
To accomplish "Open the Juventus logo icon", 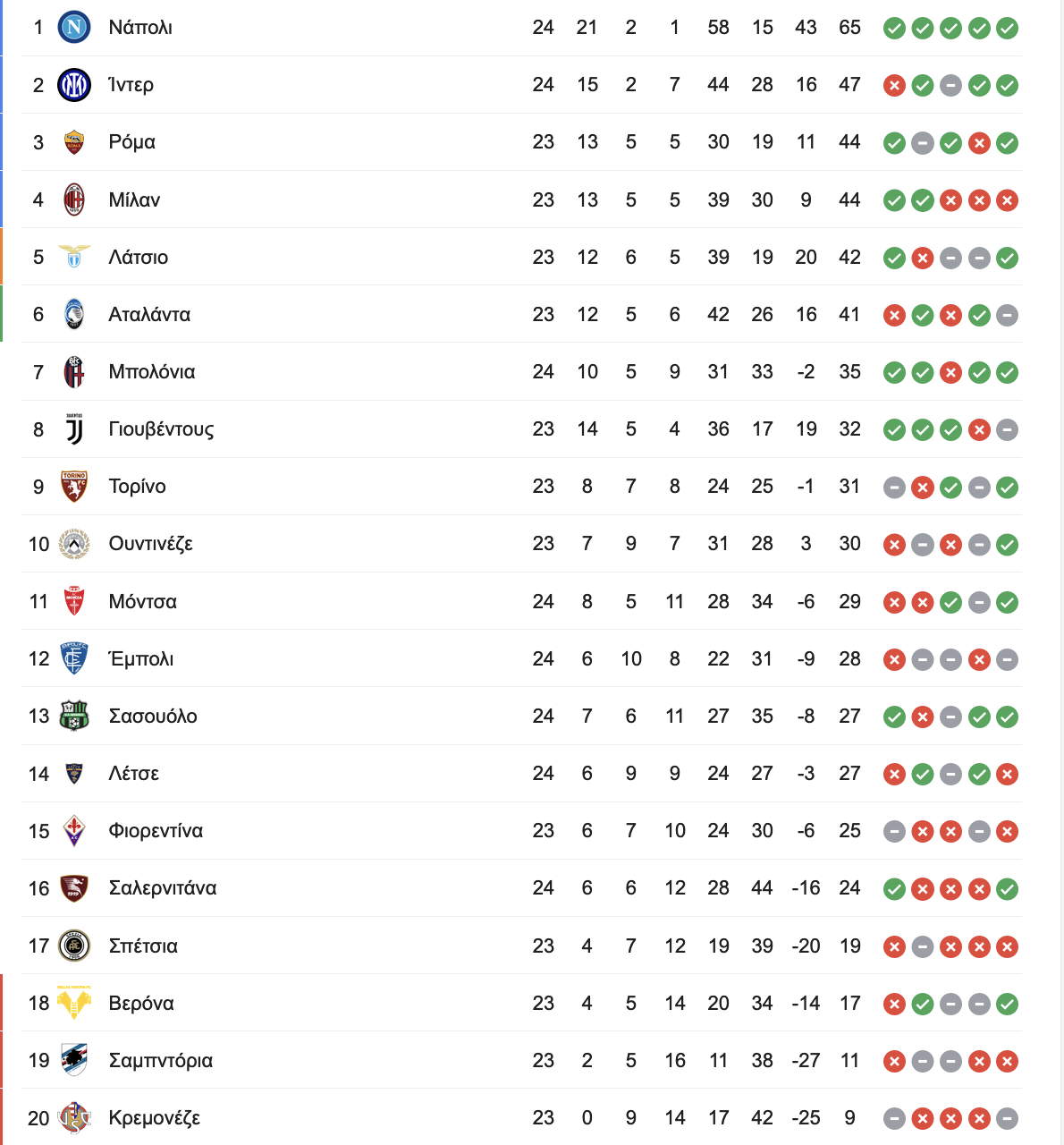I will pos(74,429).
